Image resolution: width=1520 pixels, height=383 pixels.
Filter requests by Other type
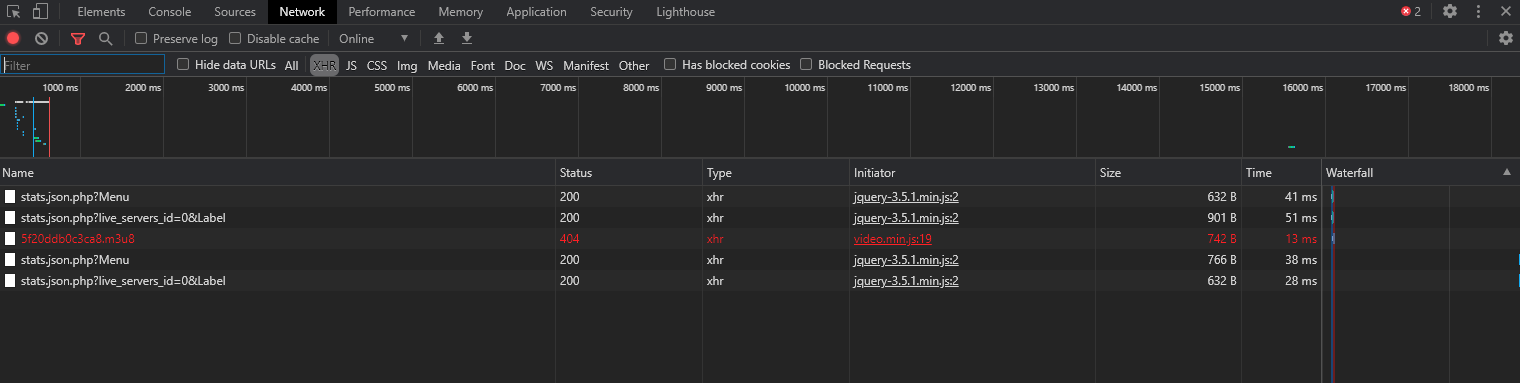coord(634,65)
